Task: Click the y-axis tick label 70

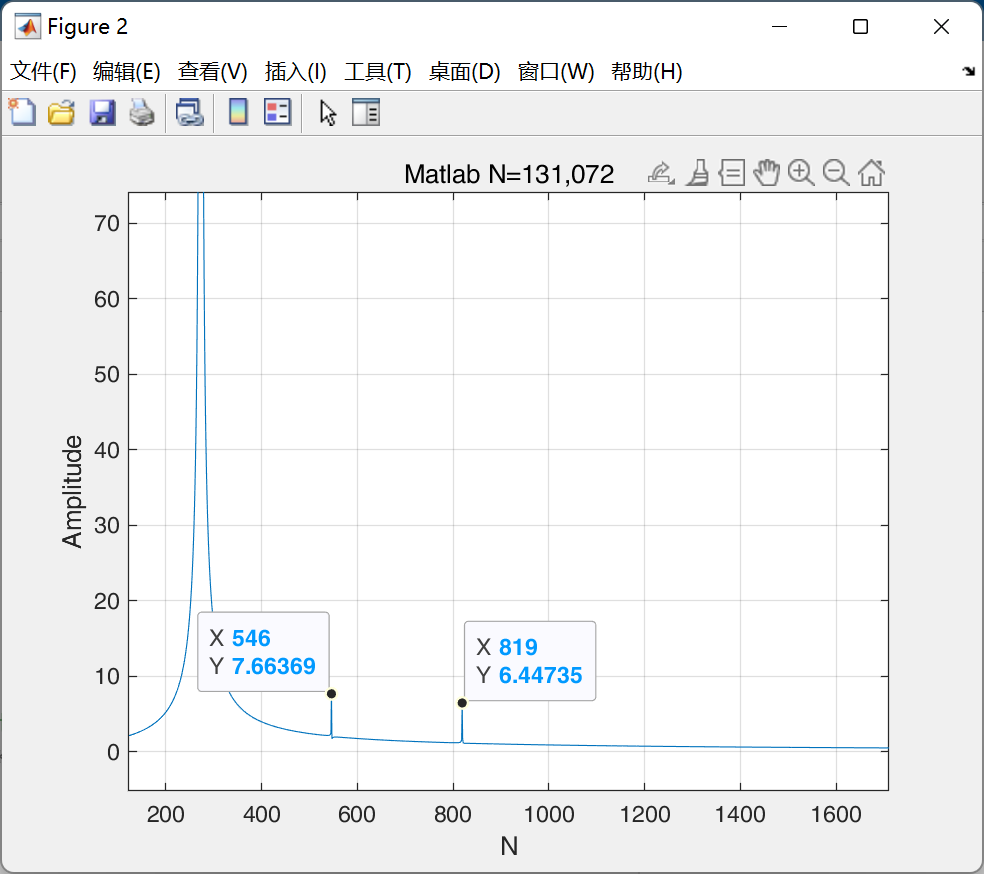Action: point(107,223)
